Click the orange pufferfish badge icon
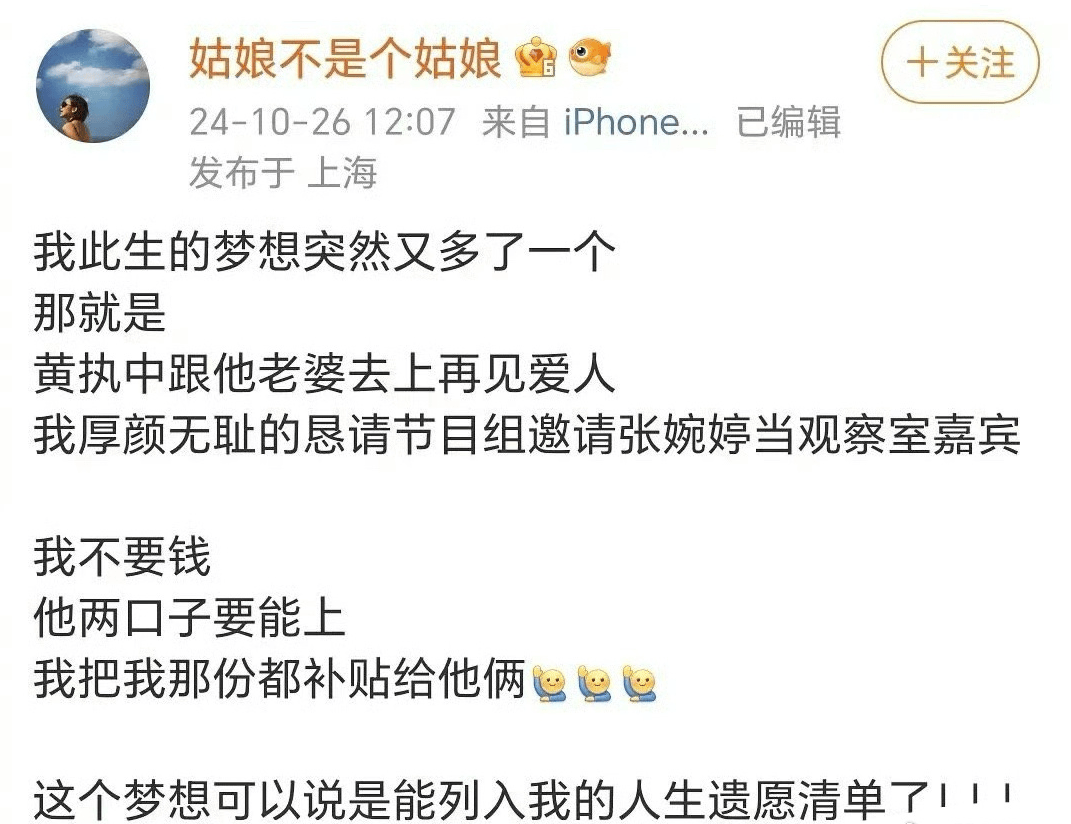 [590, 57]
